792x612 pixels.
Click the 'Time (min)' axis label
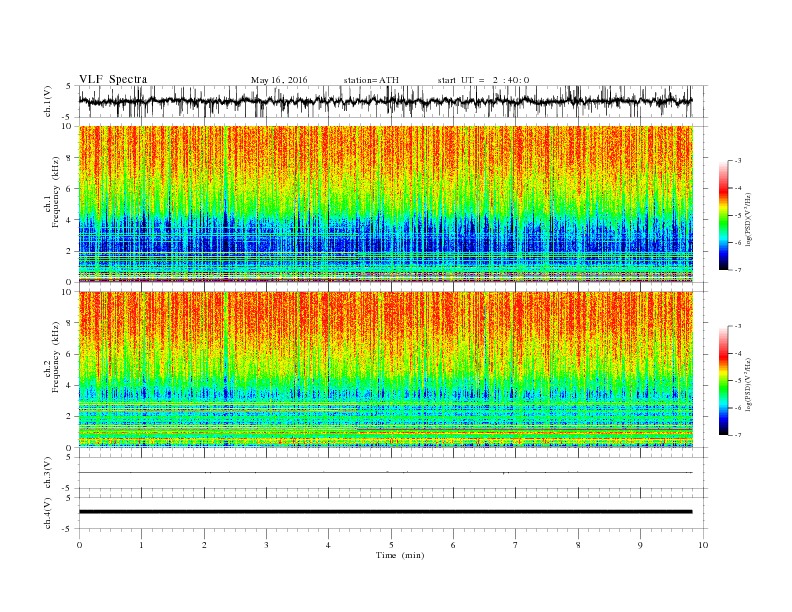pos(400,555)
